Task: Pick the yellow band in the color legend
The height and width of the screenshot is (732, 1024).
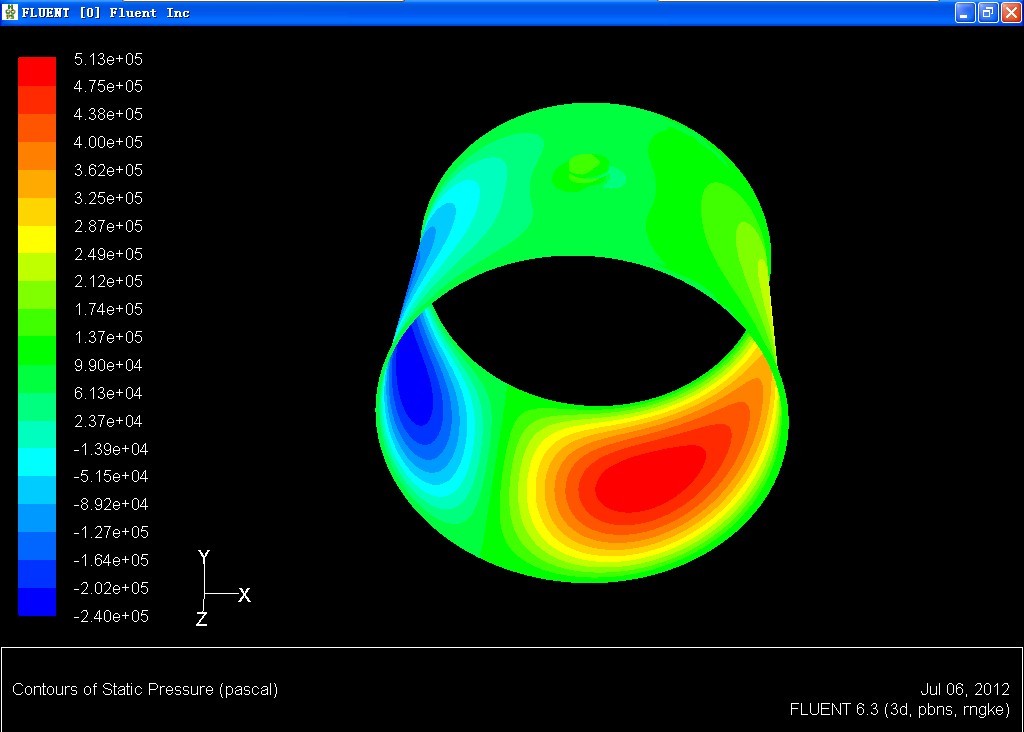Action: [37, 239]
